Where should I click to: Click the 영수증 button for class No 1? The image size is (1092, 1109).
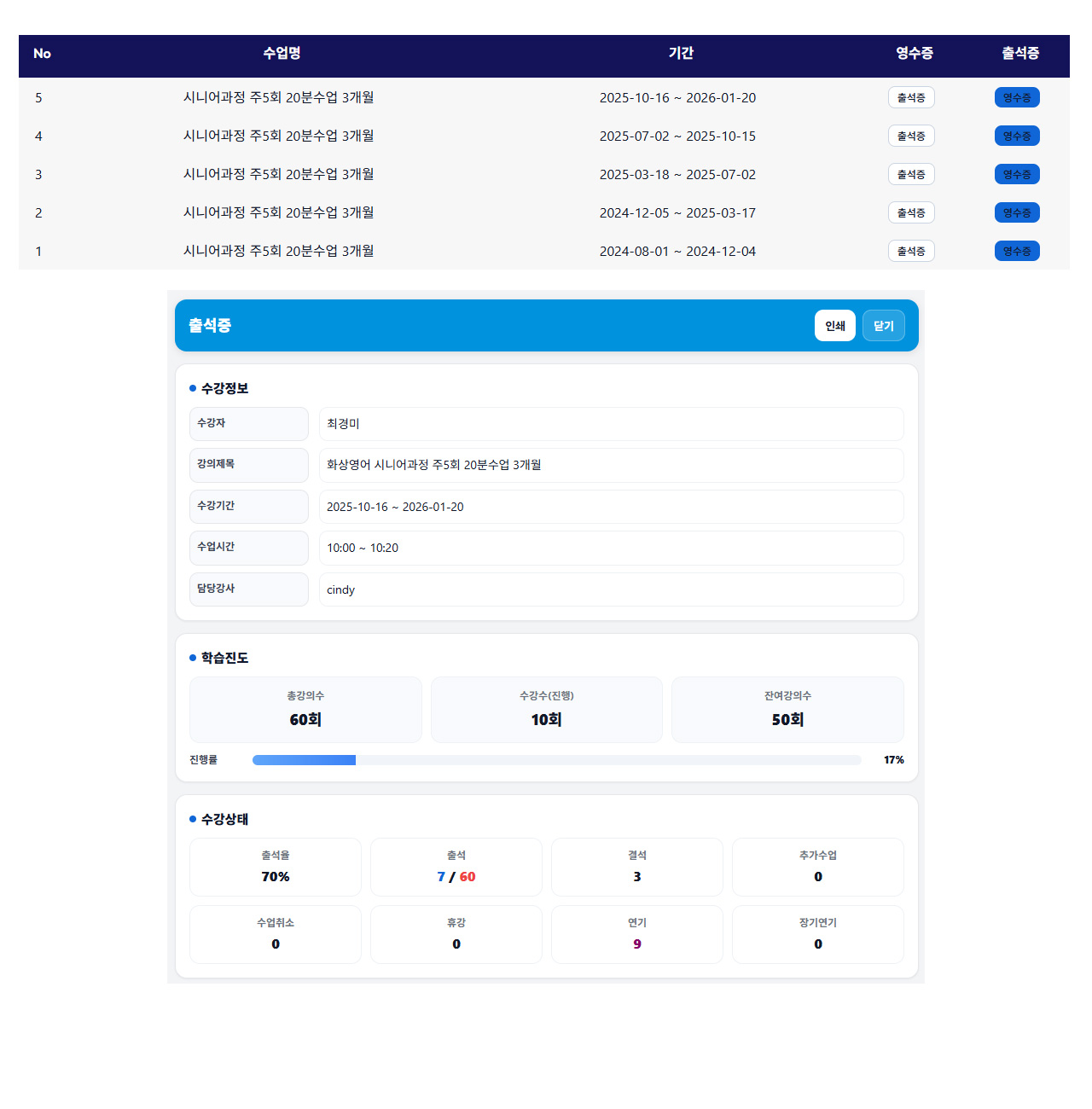[x=1017, y=251]
